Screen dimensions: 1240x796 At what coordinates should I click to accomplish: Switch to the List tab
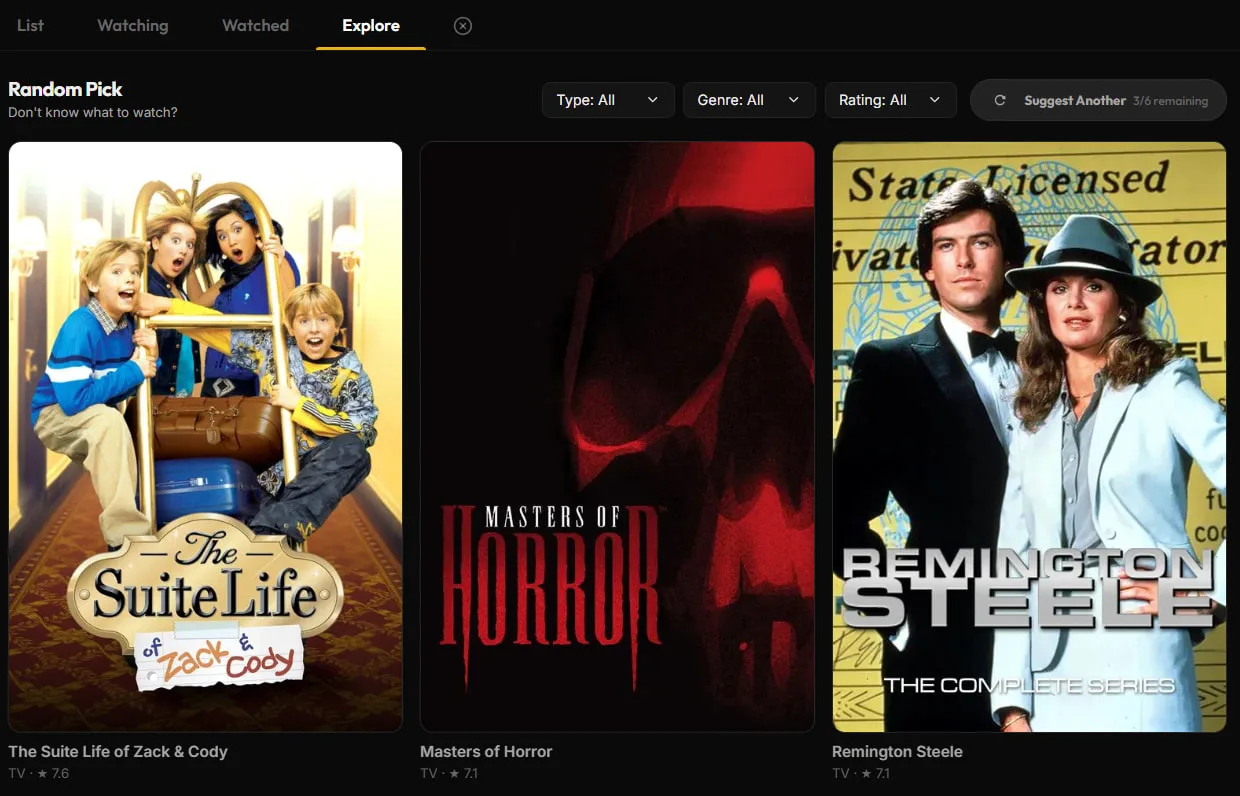[30, 26]
